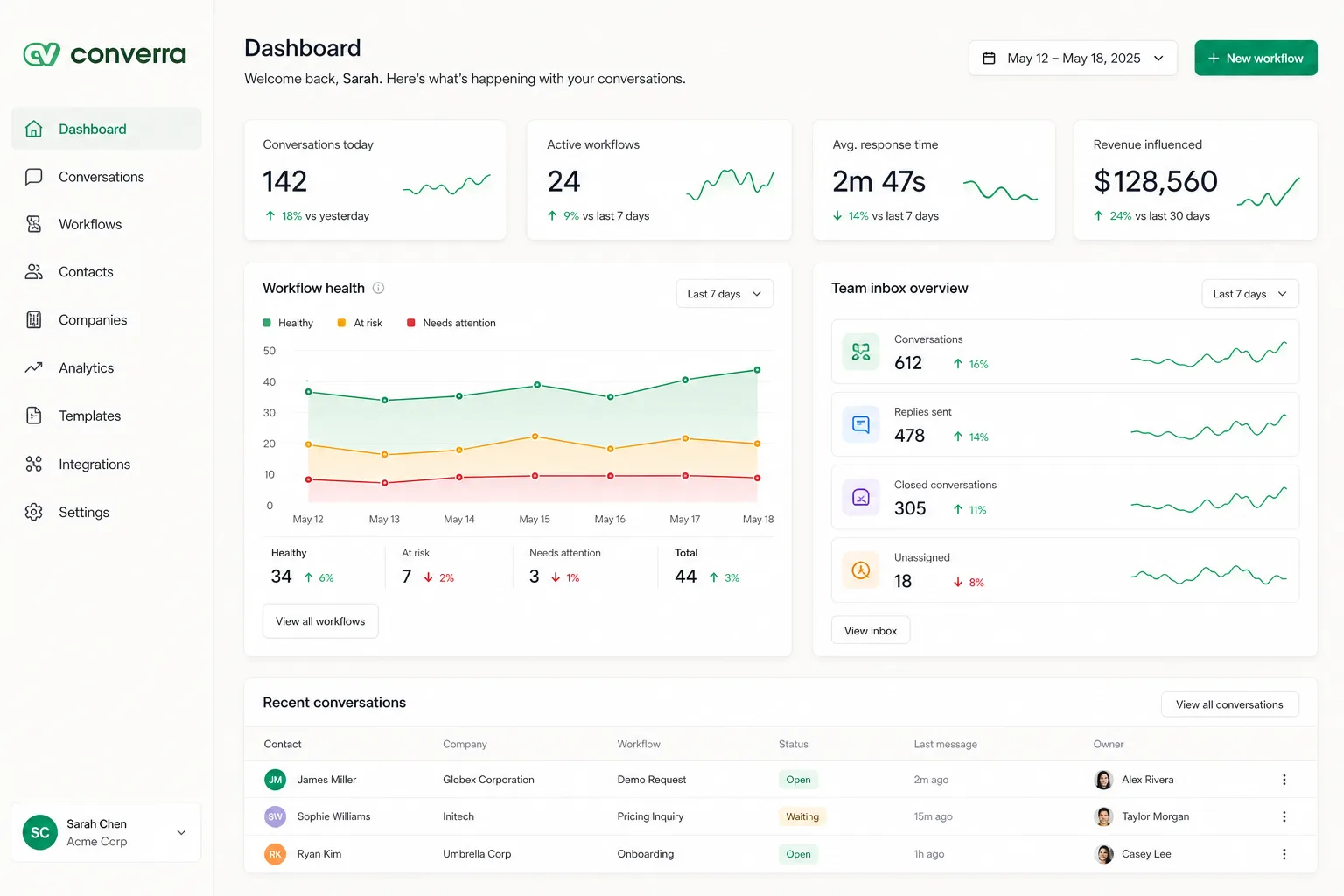The width and height of the screenshot is (1344, 896).
Task: Select Templates in the sidebar
Action: point(106,416)
